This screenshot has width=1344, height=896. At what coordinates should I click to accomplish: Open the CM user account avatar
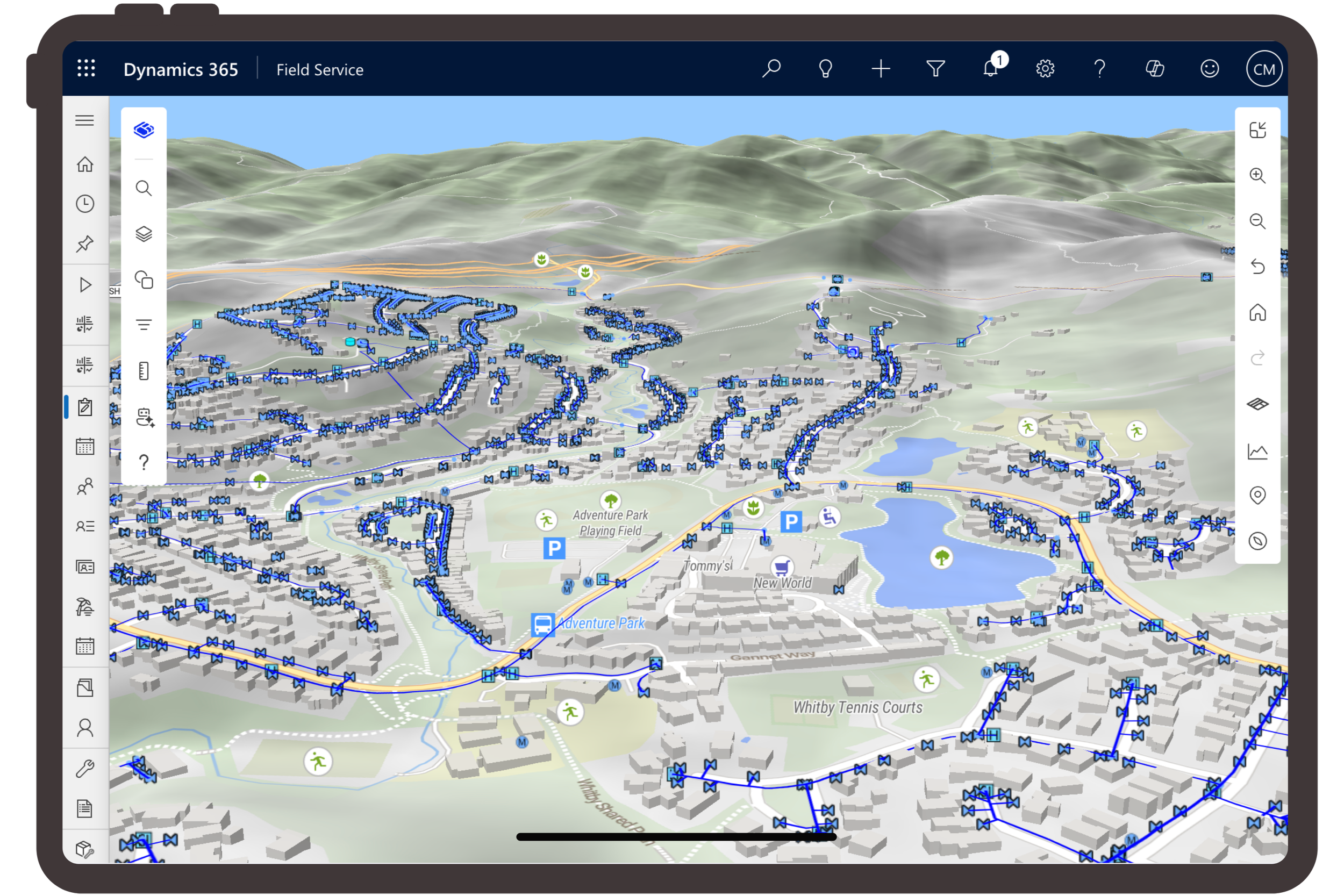point(1263,69)
